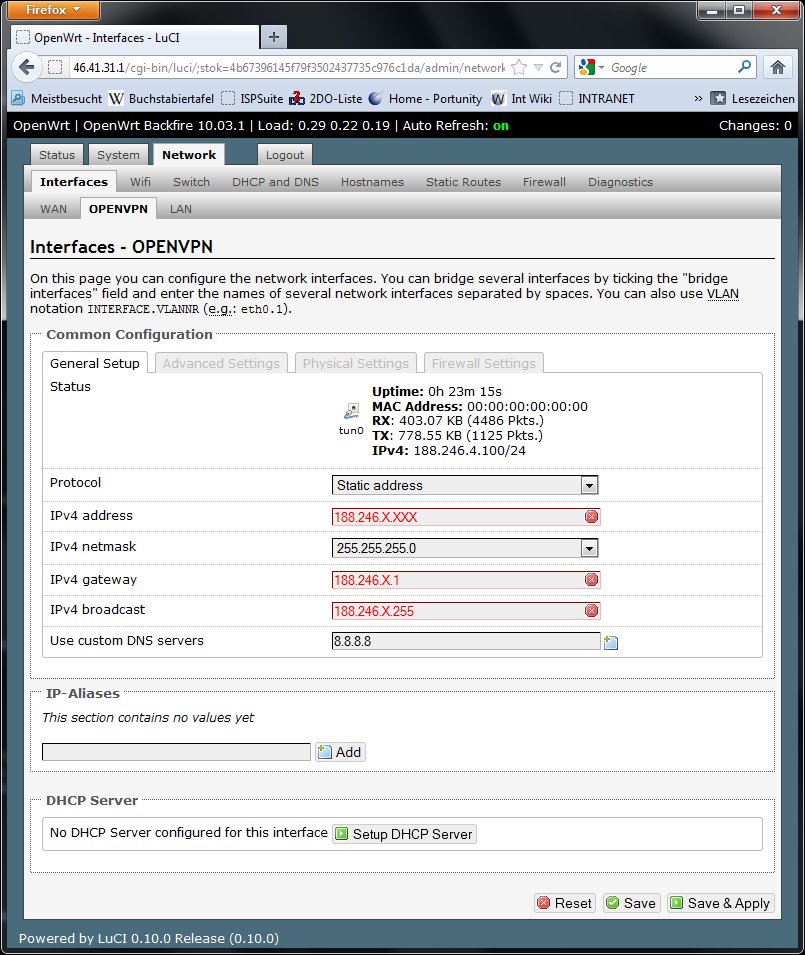Click the Google search magnifier icon
805x955 pixels.
click(x=744, y=67)
